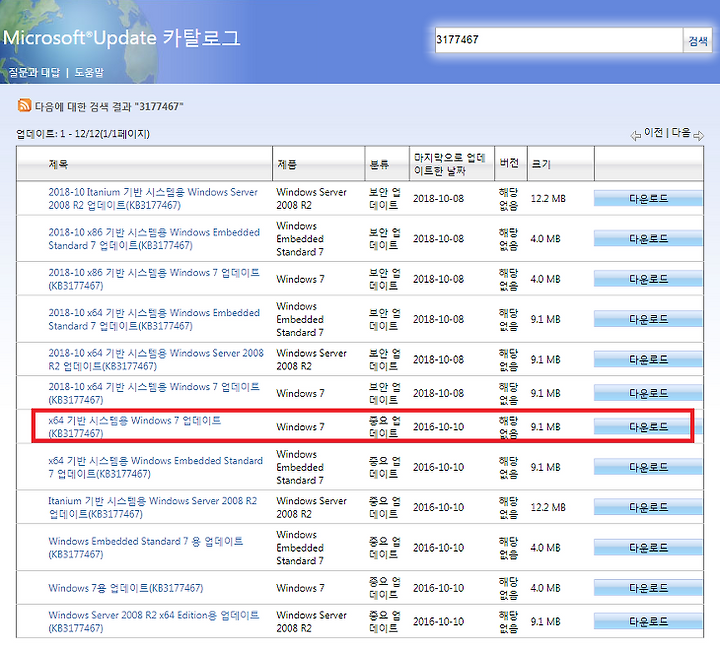The height and width of the screenshot is (649, 720).
Task: Open the 도움말 help link
Action: [89, 73]
